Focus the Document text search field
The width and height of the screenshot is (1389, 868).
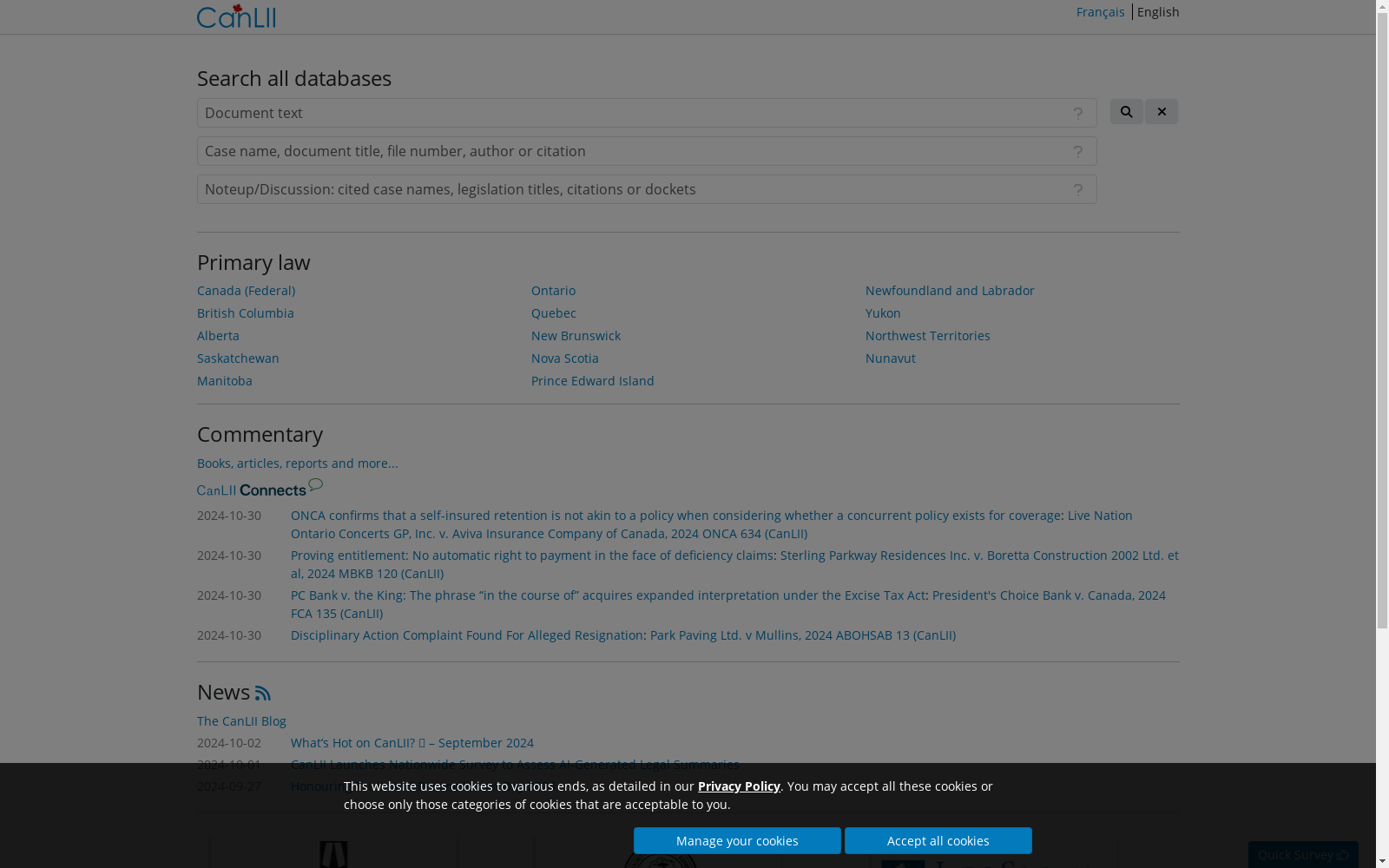647,113
